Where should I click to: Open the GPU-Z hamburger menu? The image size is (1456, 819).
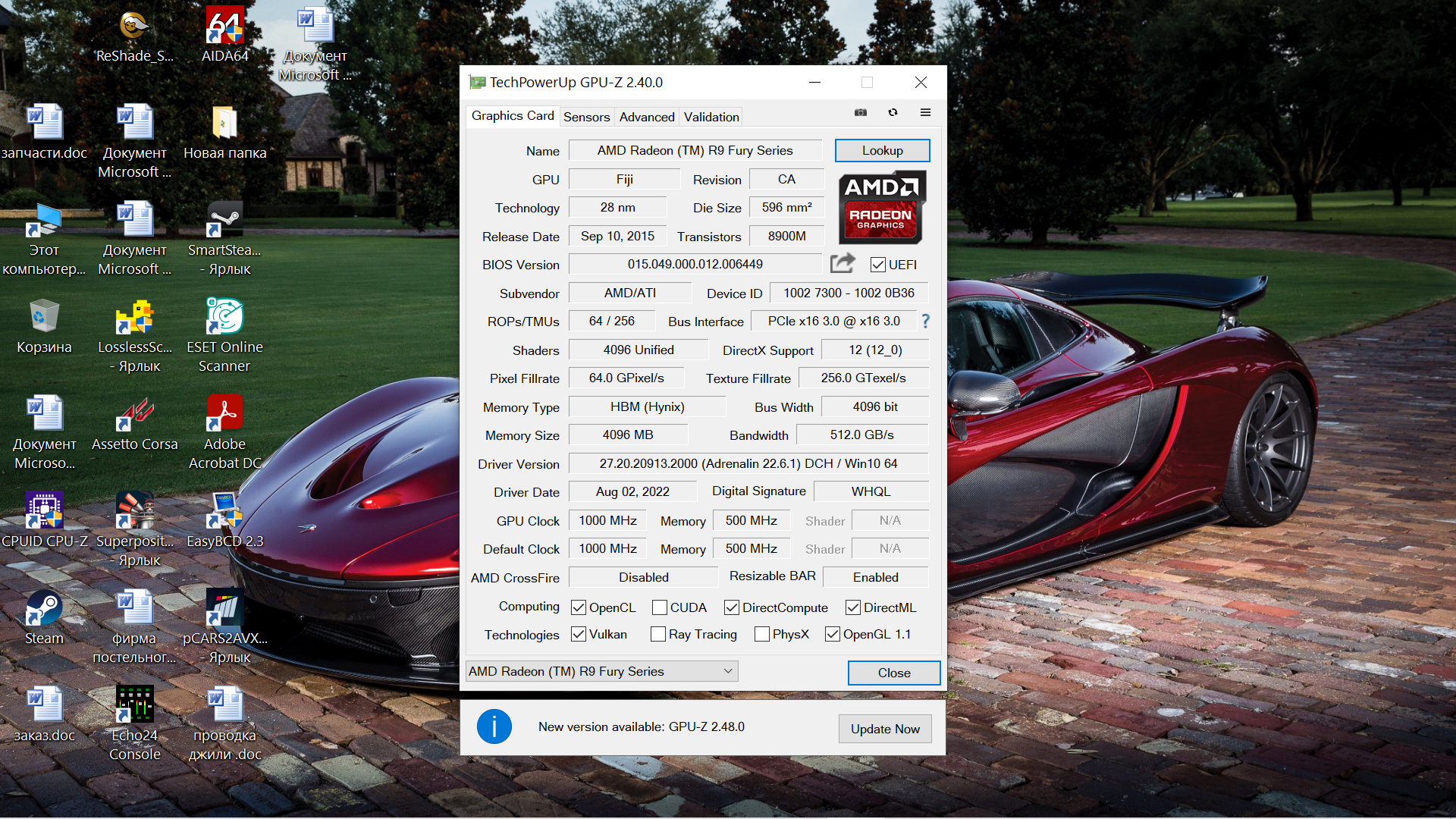point(925,112)
